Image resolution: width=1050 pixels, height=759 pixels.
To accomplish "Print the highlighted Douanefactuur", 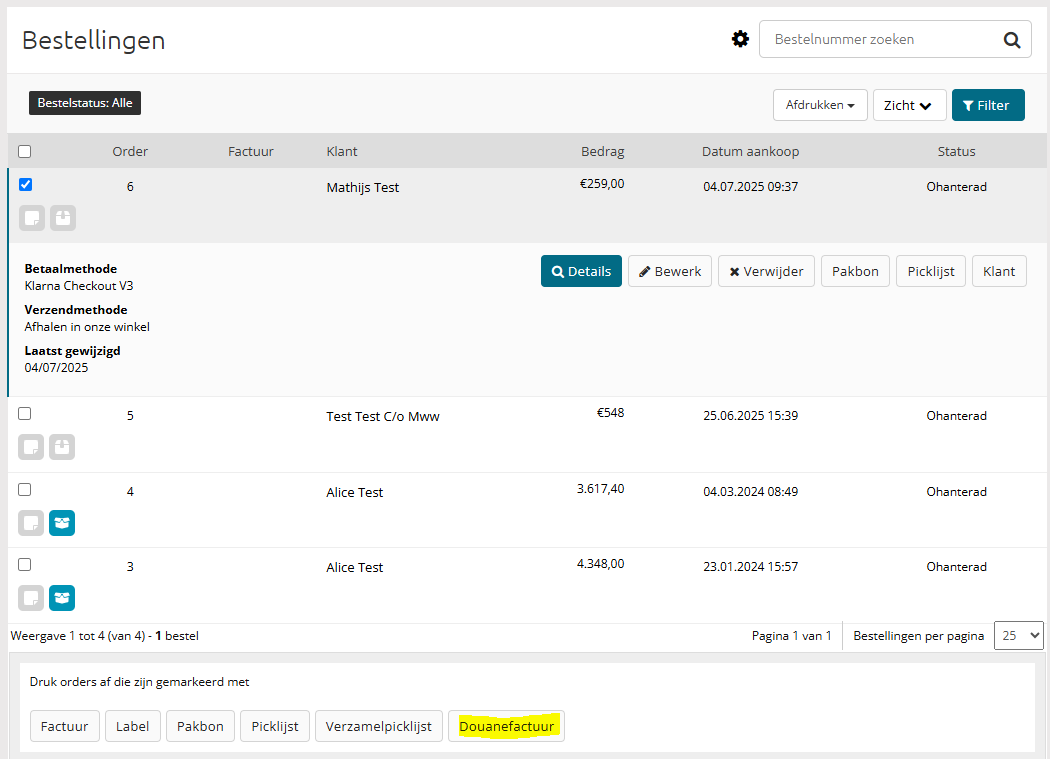I will pos(506,726).
